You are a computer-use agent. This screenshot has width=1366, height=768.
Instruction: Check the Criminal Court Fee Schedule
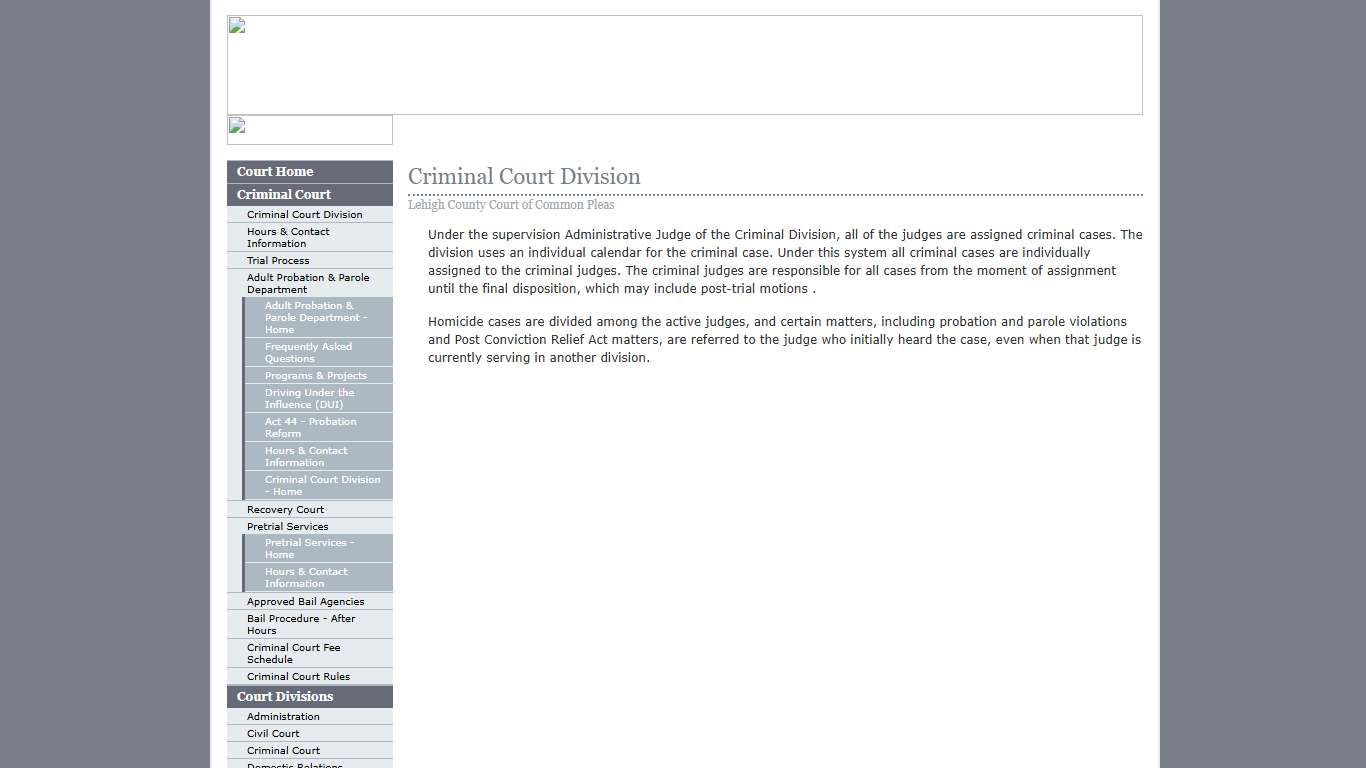[294, 653]
